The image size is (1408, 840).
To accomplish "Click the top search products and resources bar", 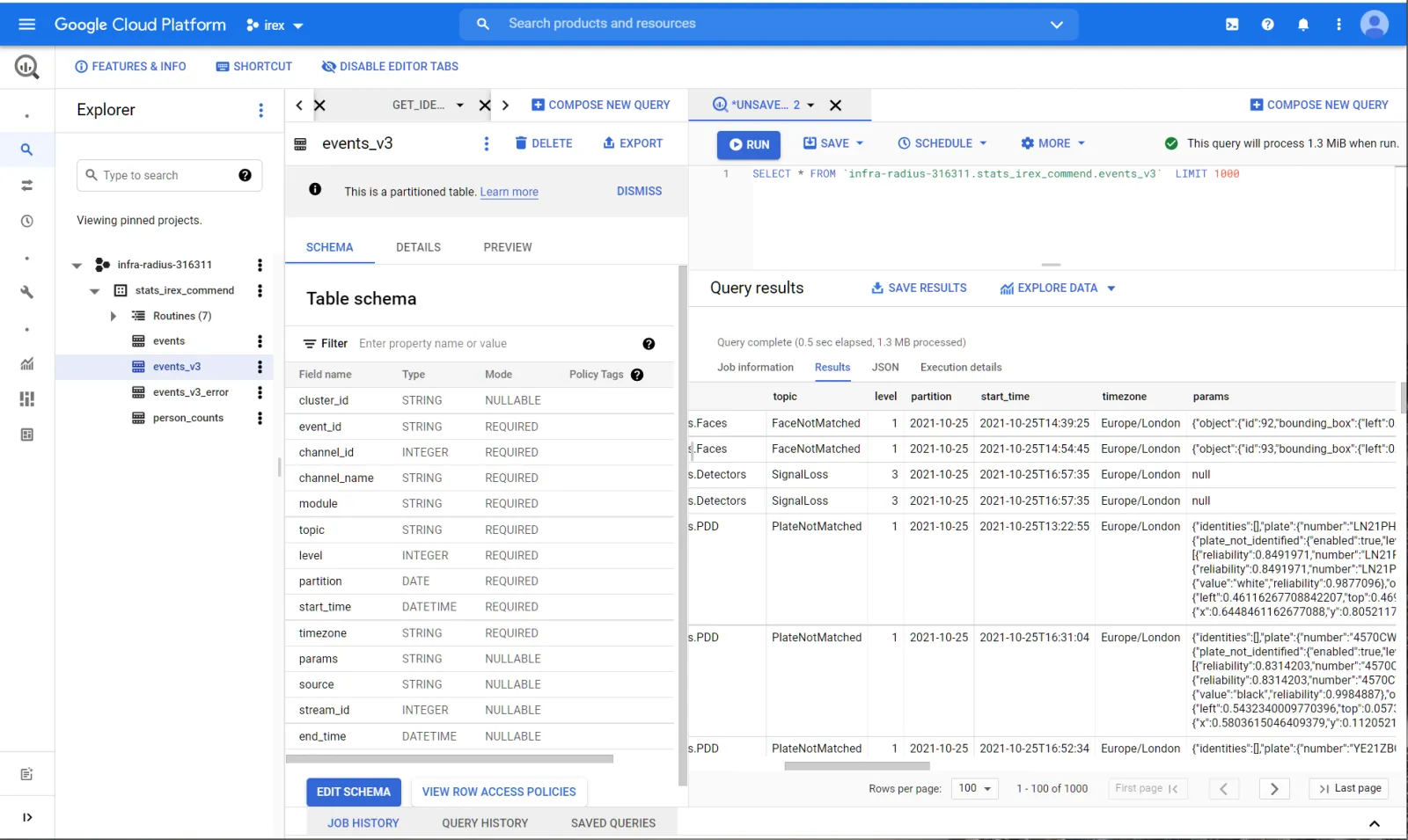I will click(x=768, y=25).
